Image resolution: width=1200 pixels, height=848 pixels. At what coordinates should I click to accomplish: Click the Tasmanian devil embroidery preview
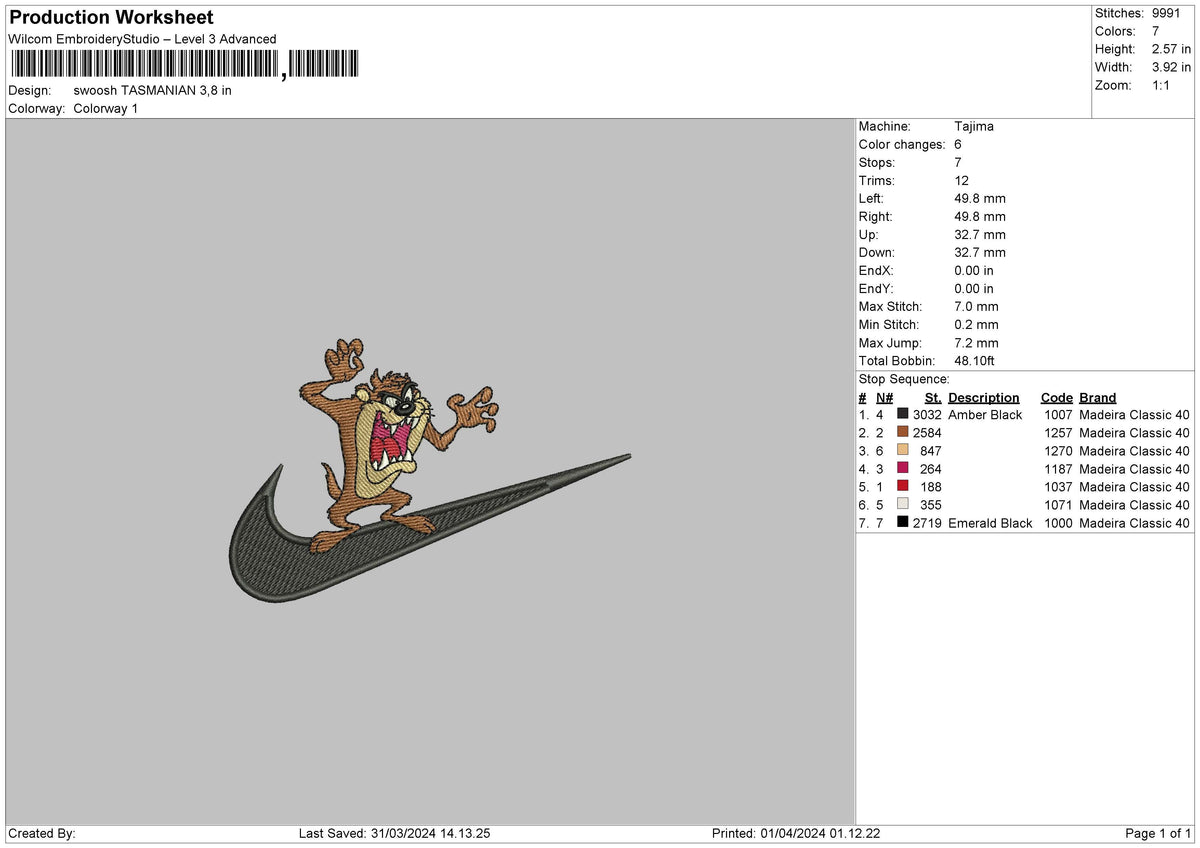[430, 471]
